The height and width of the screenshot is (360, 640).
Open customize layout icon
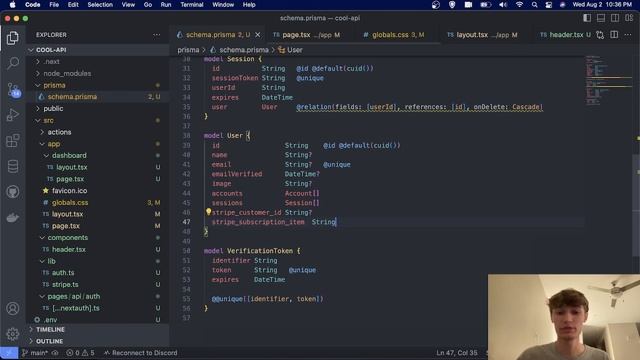pos(629,18)
